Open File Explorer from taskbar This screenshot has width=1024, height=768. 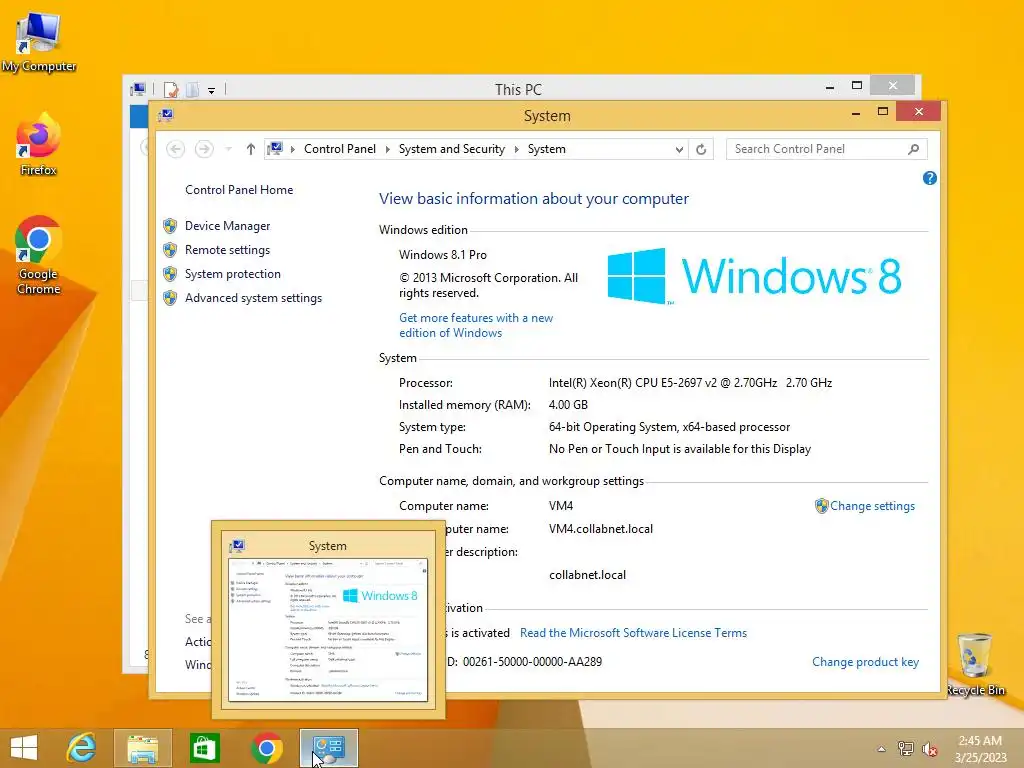(142, 748)
